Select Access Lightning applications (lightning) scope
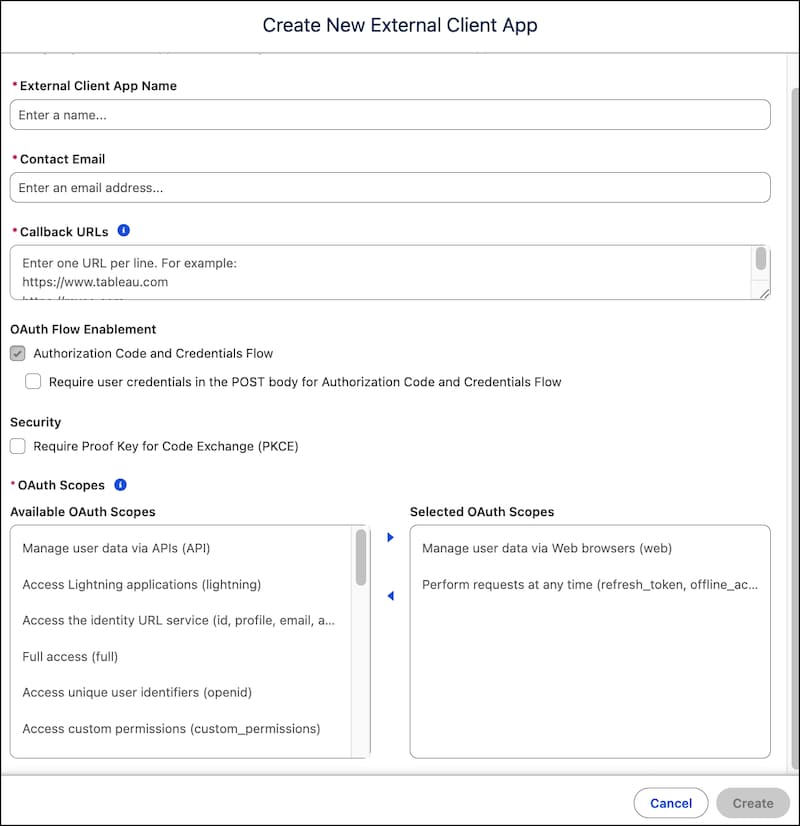The image size is (800, 826). [182, 585]
